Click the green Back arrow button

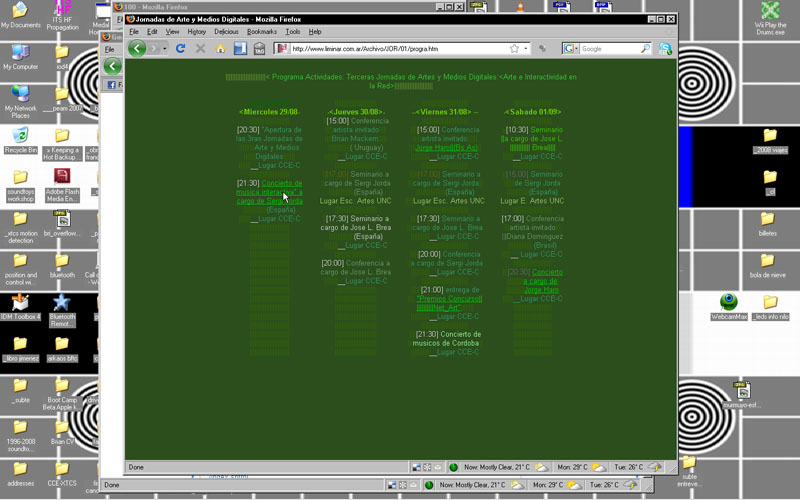(x=138, y=48)
